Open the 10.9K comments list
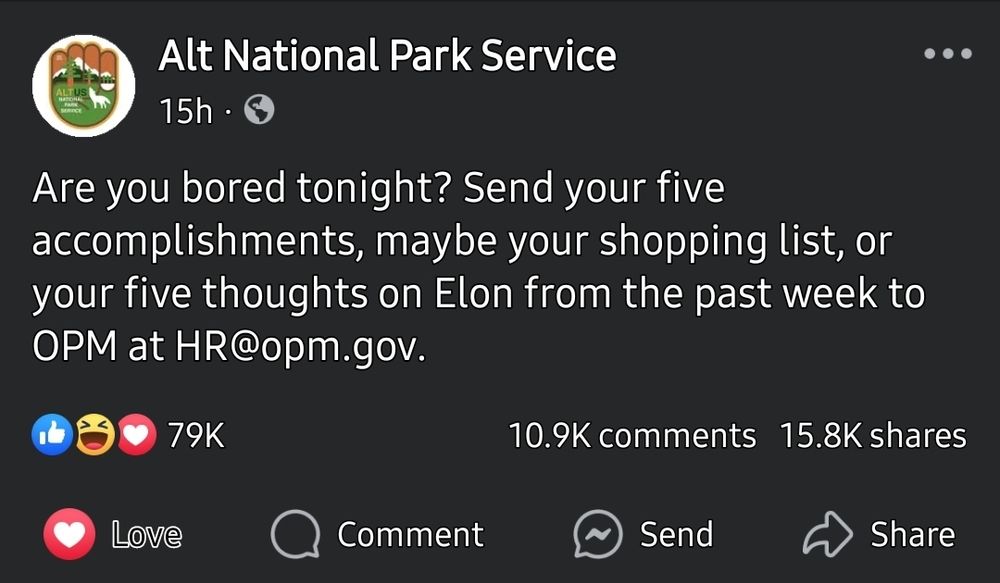Viewport: 1000px width, 583px height. [x=632, y=436]
